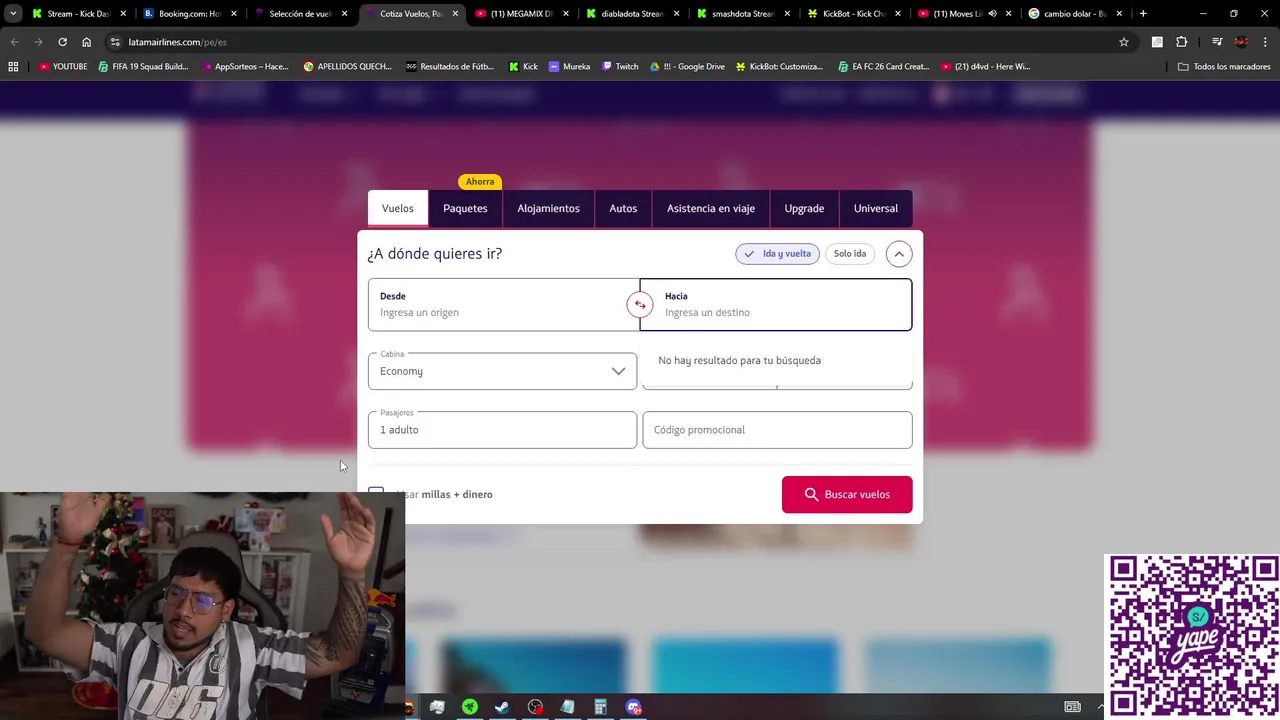
Task: Click the Desde origin input field
Action: 503,305
